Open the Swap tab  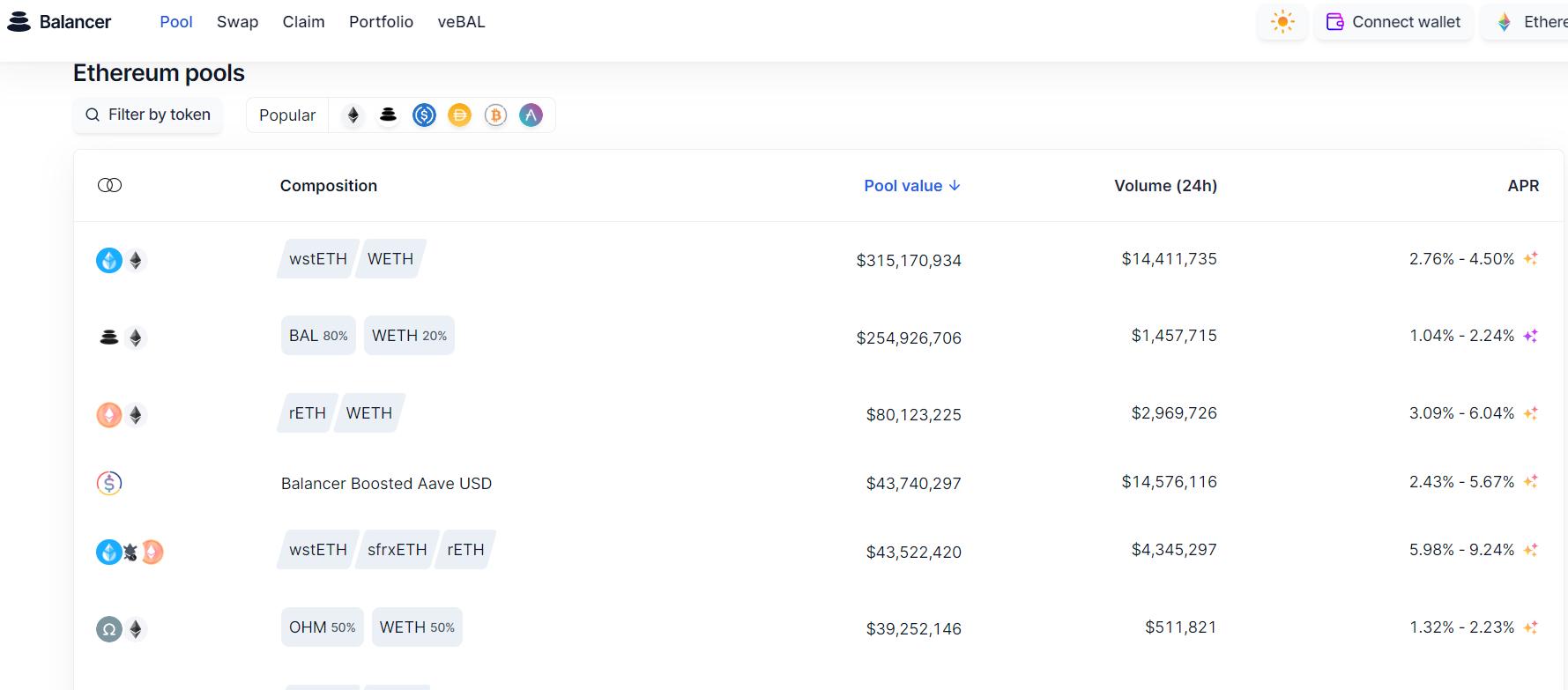click(237, 22)
